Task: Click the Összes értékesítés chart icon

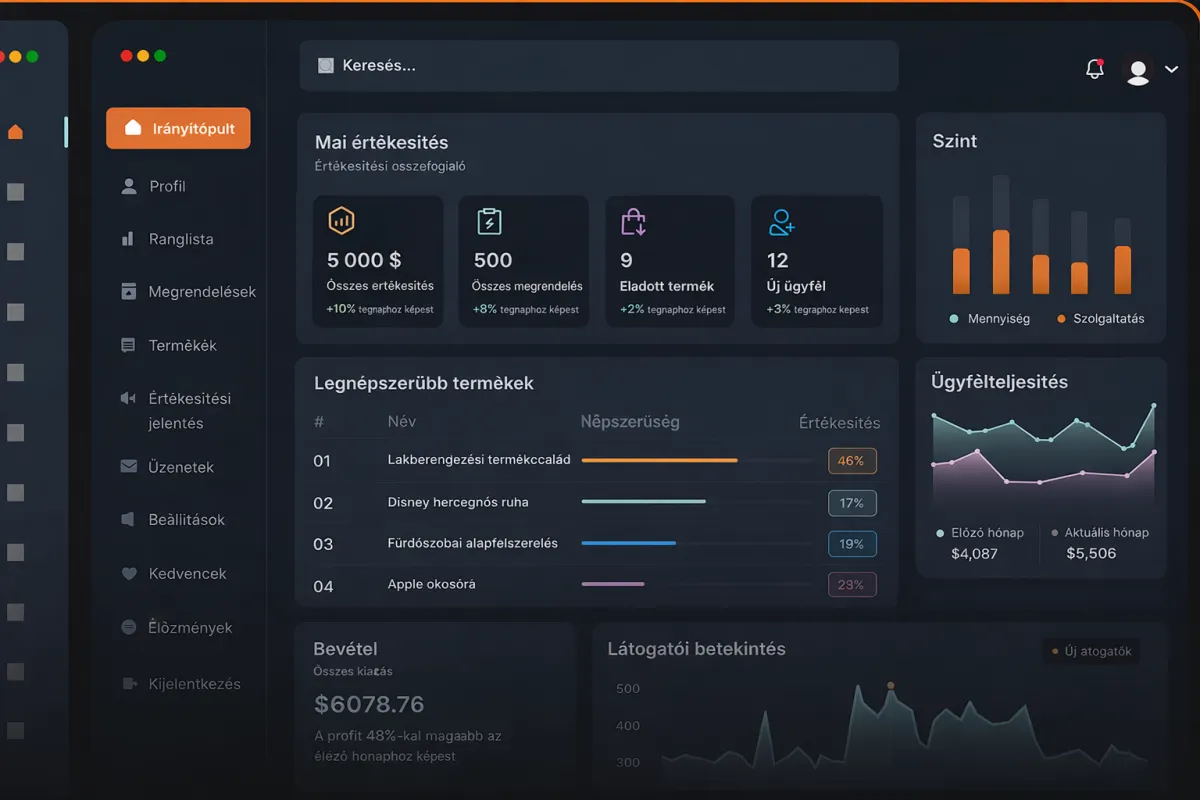Action: click(341, 220)
